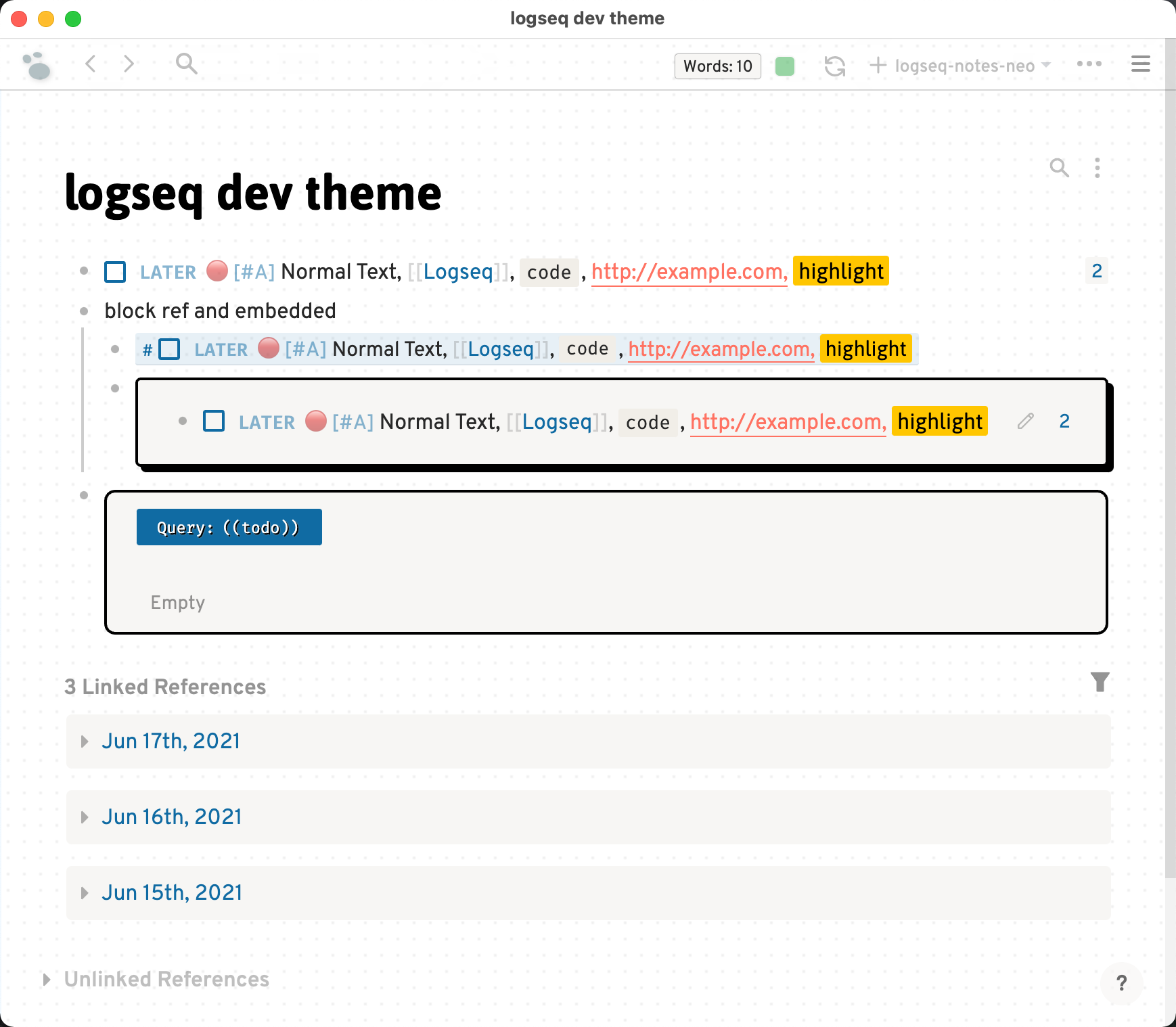Filter linked references with funnel icon
Image resolution: width=1176 pixels, height=1027 pixels.
click(x=1100, y=682)
